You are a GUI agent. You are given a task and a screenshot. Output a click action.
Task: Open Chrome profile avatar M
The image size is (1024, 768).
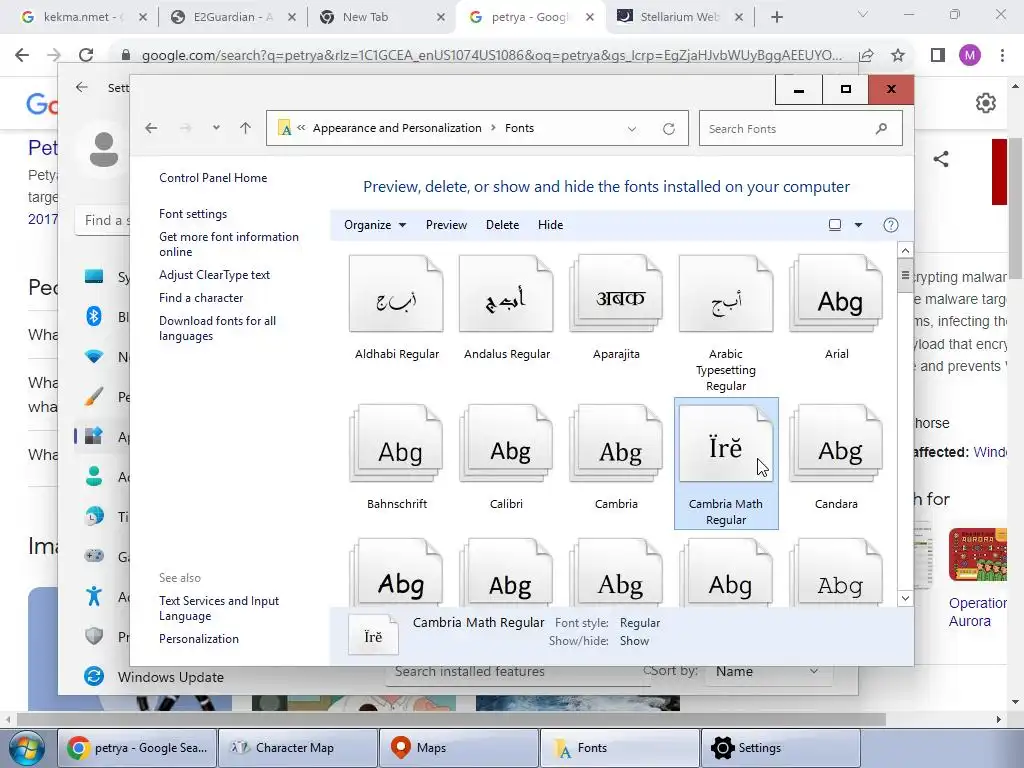click(x=970, y=55)
